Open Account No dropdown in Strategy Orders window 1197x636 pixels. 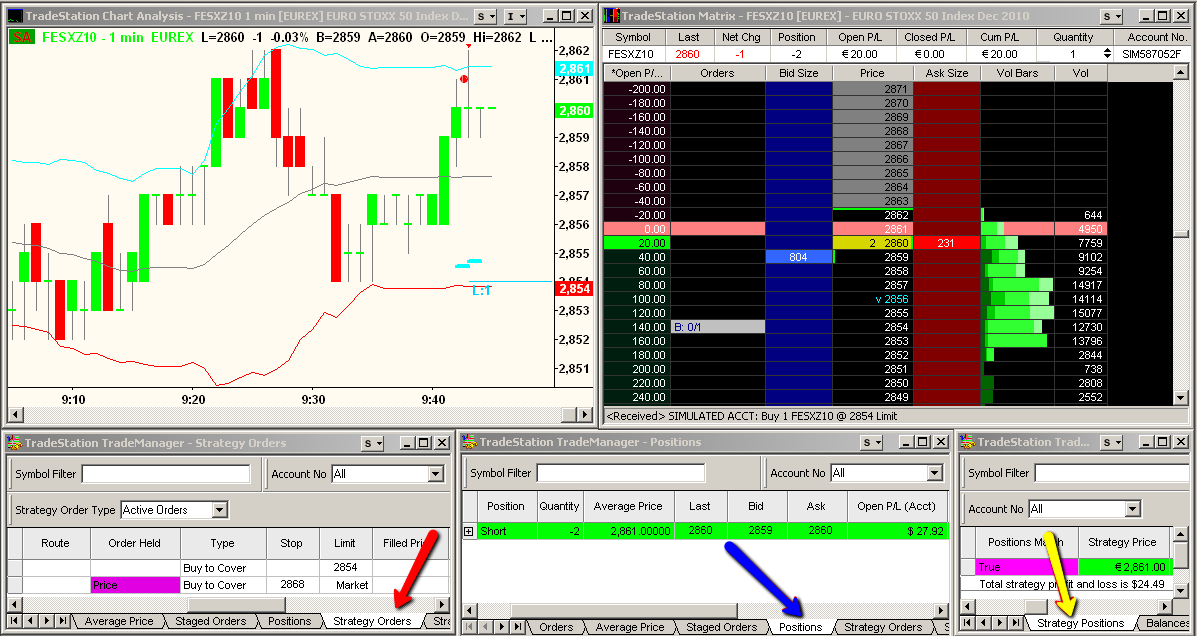(x=436, y=474)
